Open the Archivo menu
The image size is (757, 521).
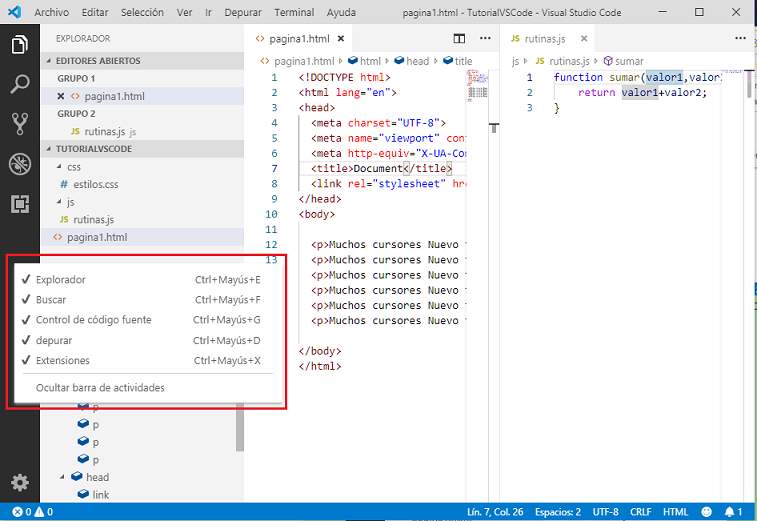coord(52,12)
